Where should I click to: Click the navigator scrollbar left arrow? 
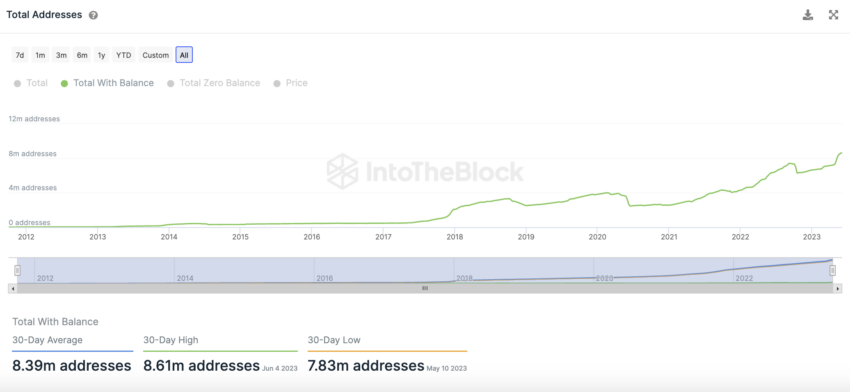pos(12,288)
